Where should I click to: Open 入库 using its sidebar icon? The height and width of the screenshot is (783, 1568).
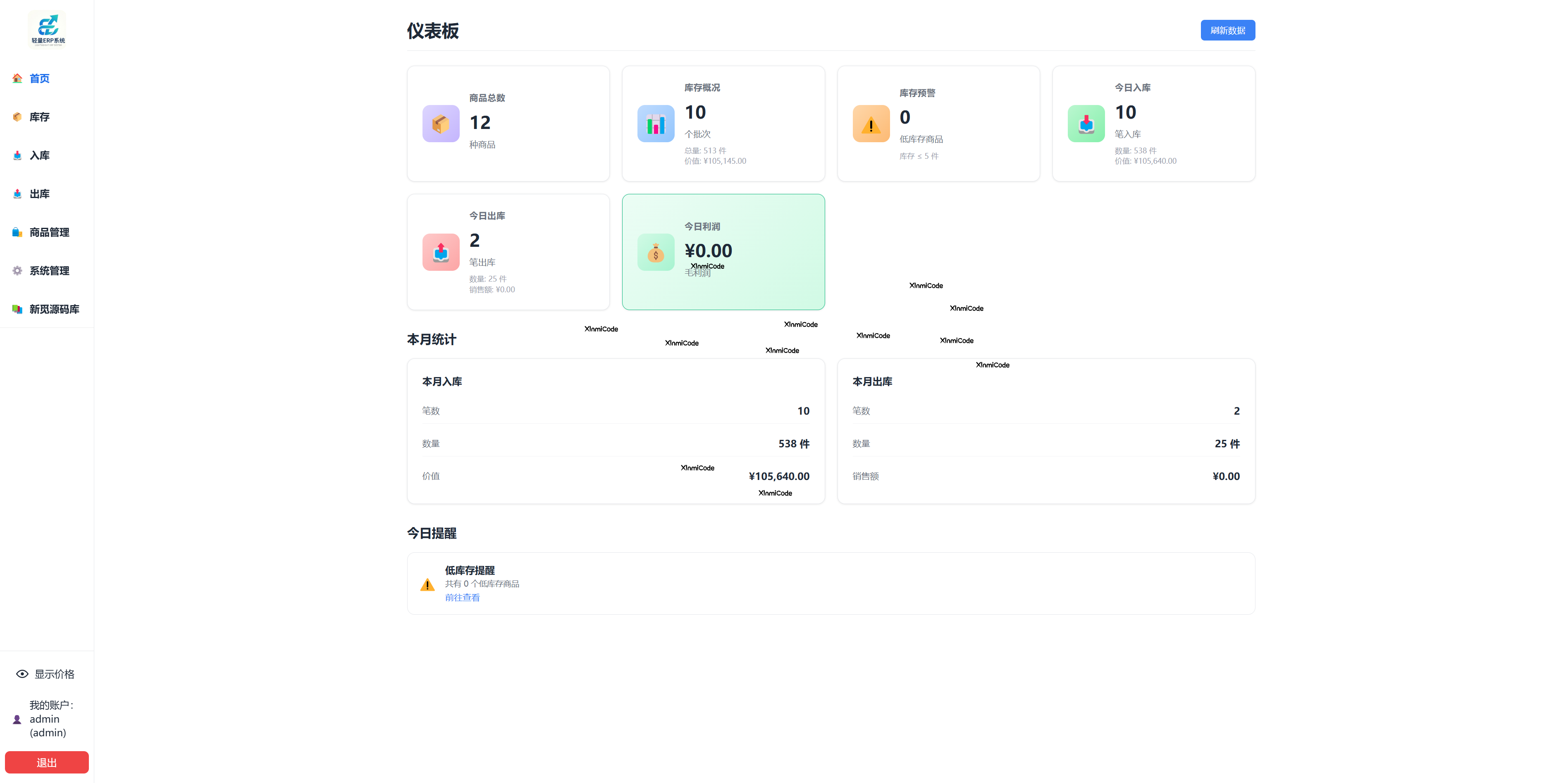(x=17, y=155)
